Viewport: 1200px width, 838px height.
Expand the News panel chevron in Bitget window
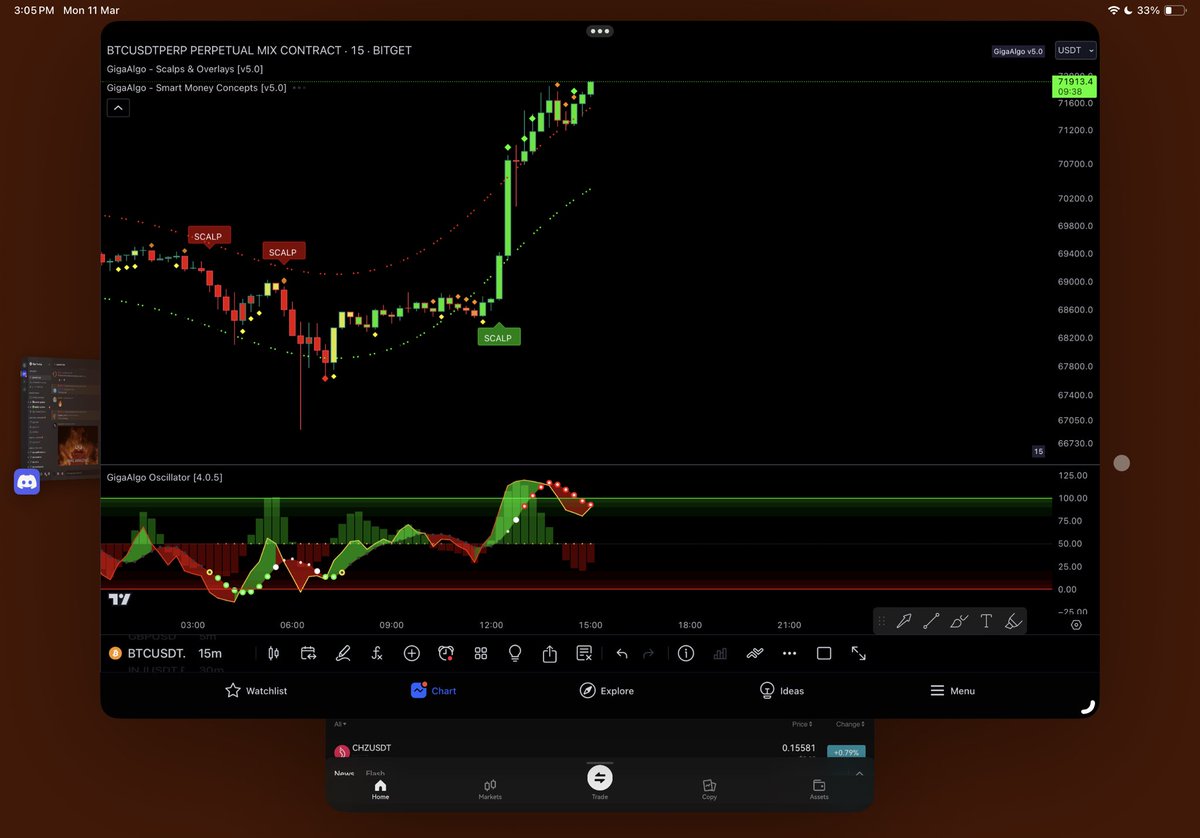click(x=859, y=773)
